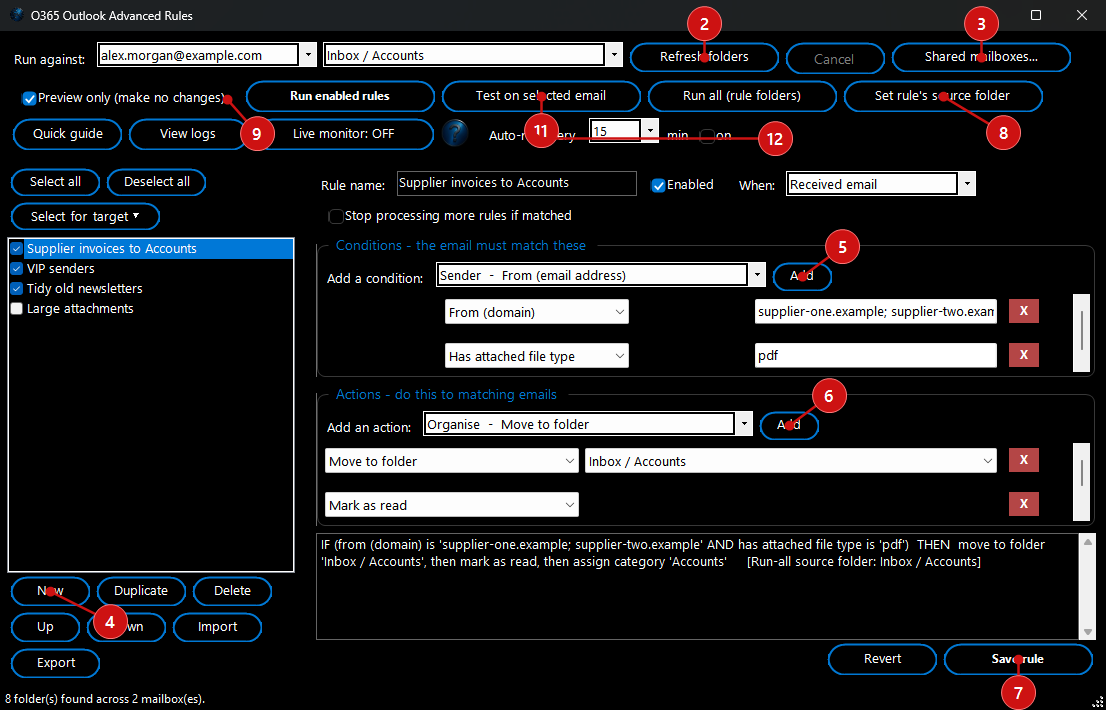This screenshot has height=710, width=1106.
Task: Open the auto-run minutes dropdown
Action: 651,131
